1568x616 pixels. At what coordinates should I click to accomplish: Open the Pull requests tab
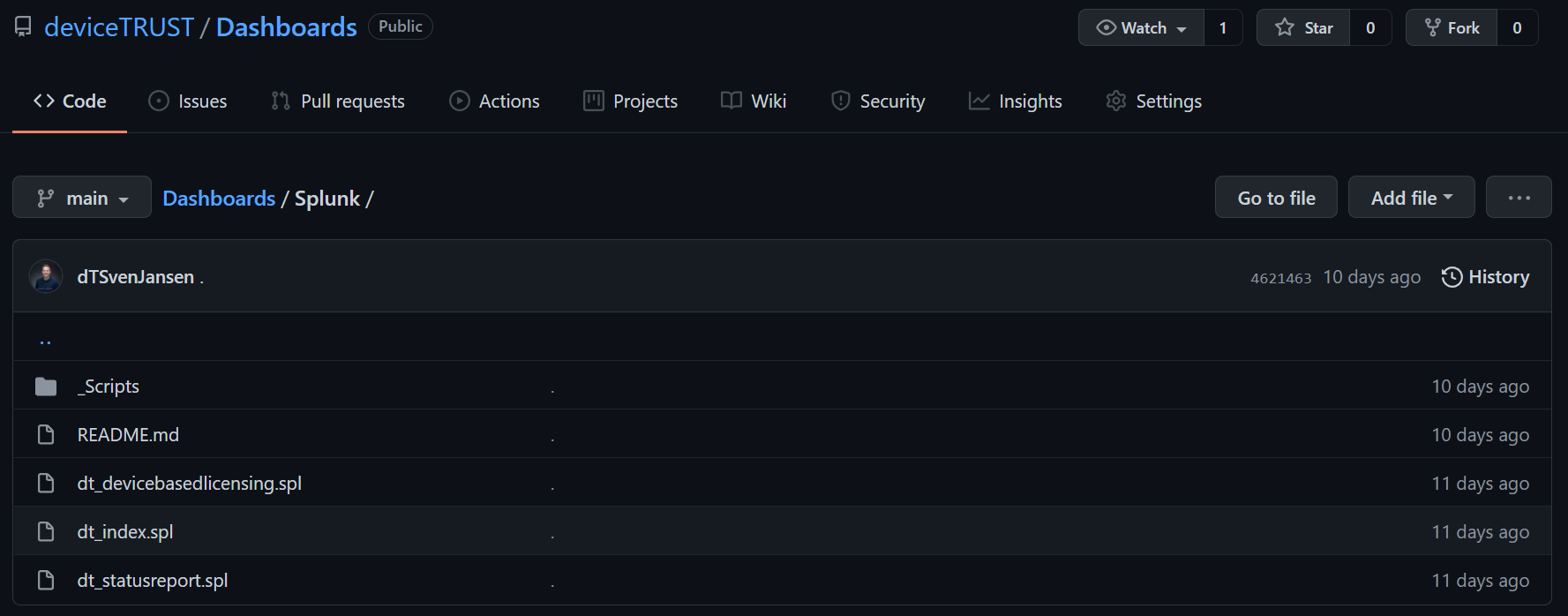coord(338,101)
